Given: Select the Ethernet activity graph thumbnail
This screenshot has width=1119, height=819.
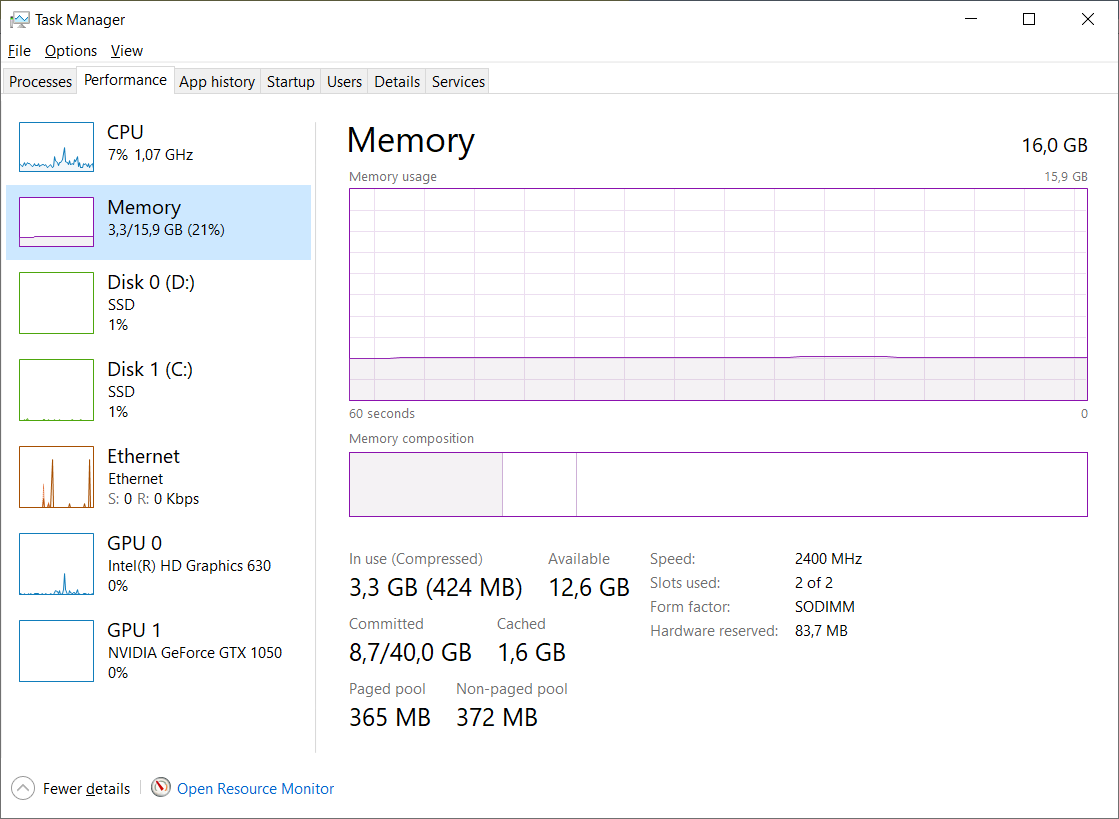Looking at the screenshot, I should (56, 477).
